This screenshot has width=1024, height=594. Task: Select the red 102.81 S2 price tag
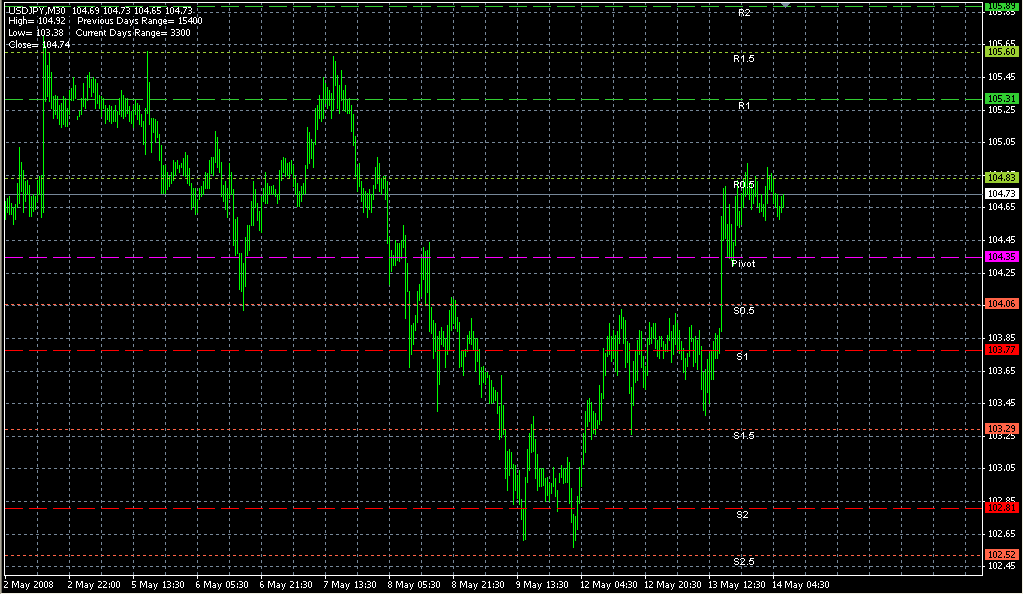1002,508
